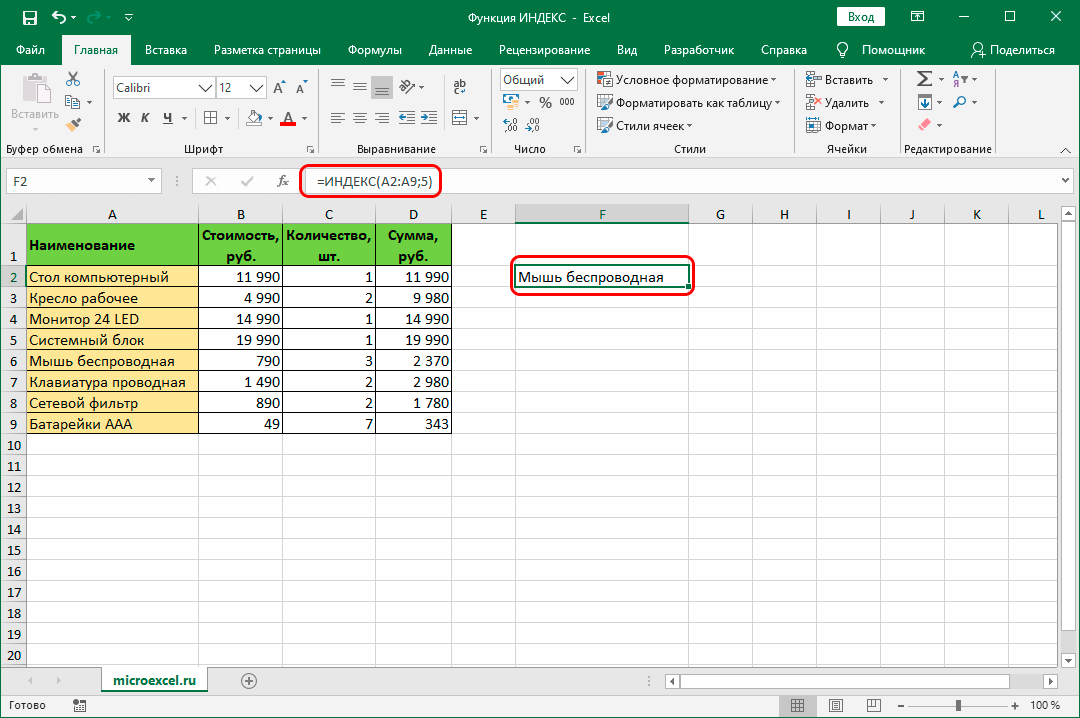Image resolution: width=1080 pixels, height=718 pixels.
Task: Expand the Общий number format dropdown
Action: point(568,80)
